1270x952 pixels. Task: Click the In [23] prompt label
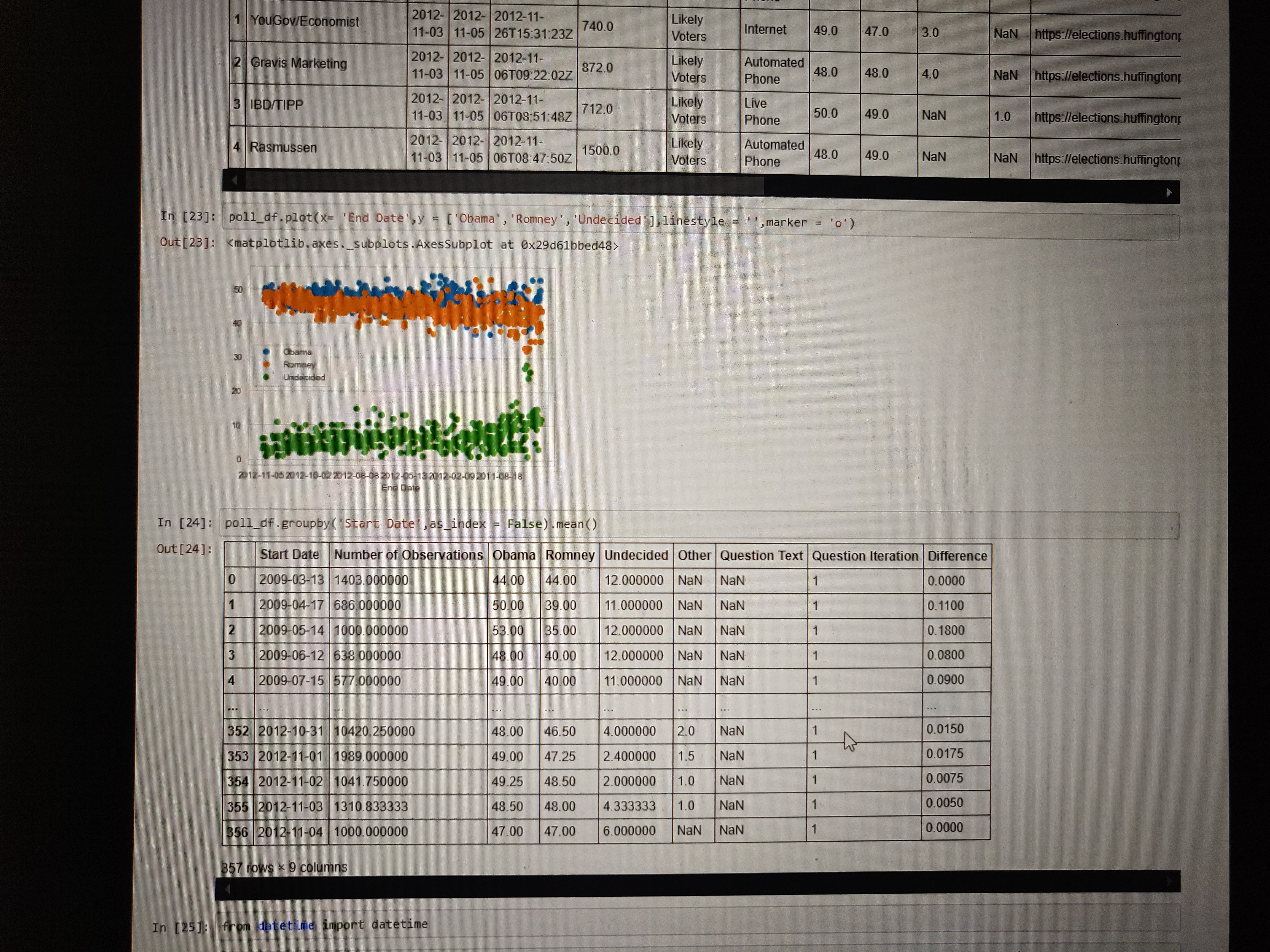tap(188, 216)
